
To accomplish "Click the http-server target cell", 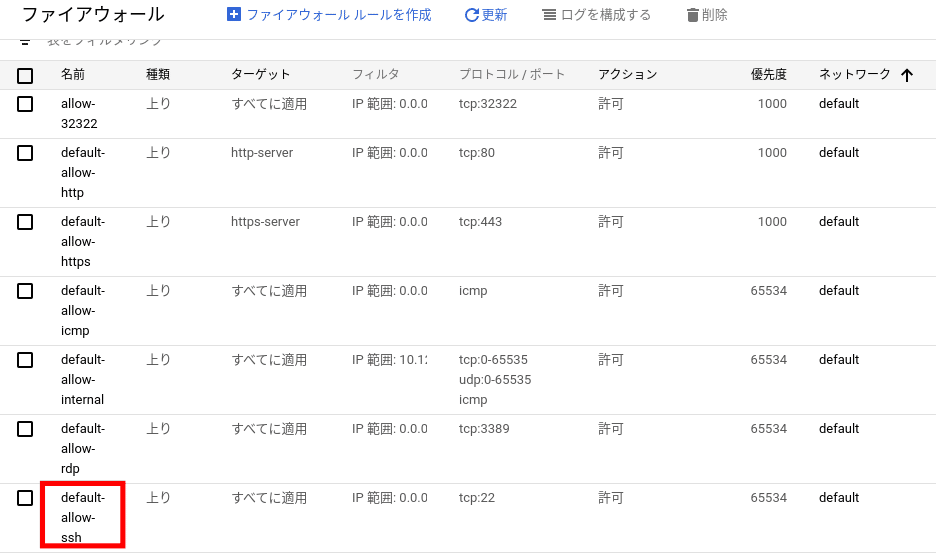I will coord(262,153).
